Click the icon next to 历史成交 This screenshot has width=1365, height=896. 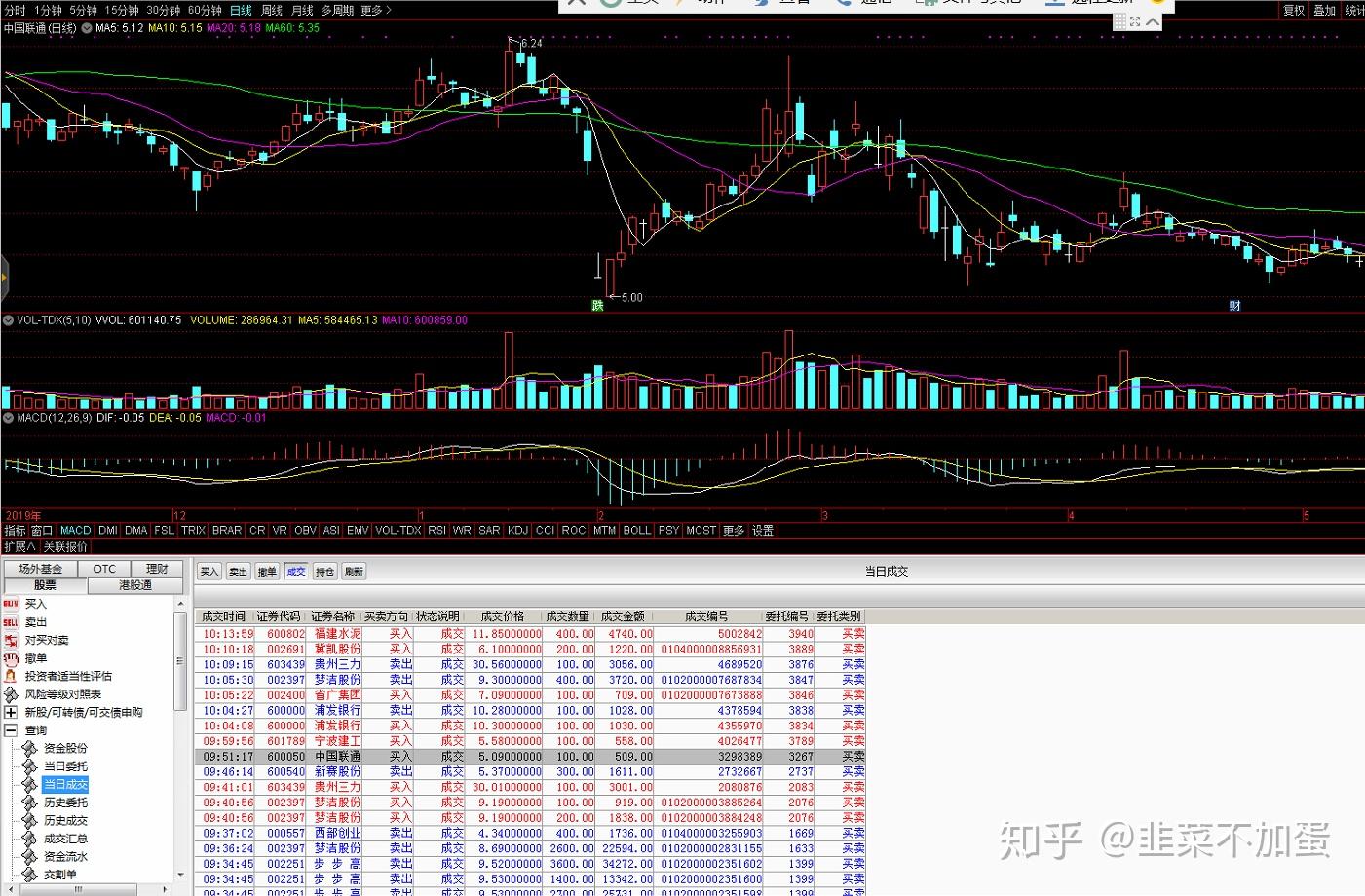[x=29, y=821]
